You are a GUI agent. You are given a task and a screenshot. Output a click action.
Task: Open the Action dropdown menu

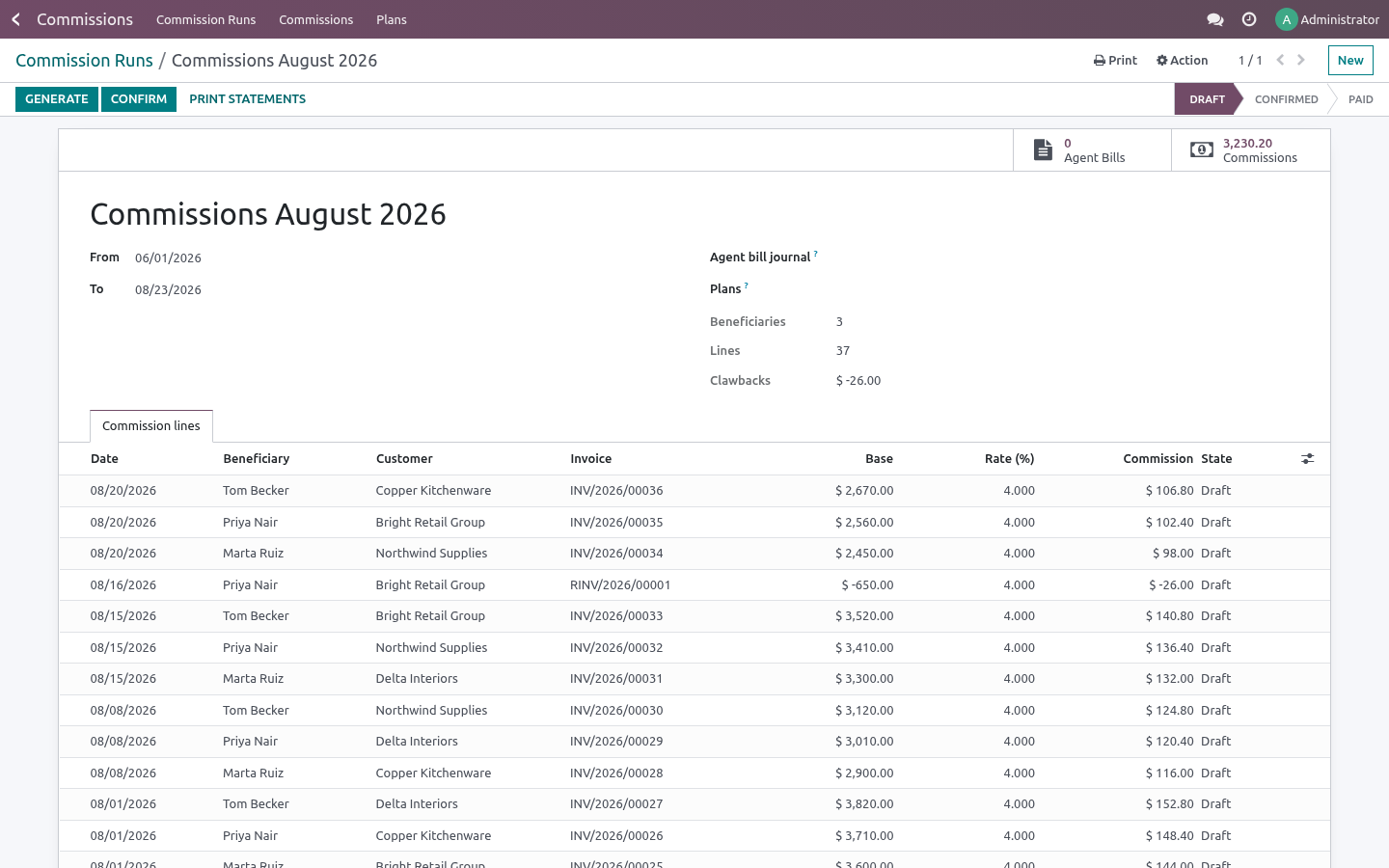[x=1182, y=60]
